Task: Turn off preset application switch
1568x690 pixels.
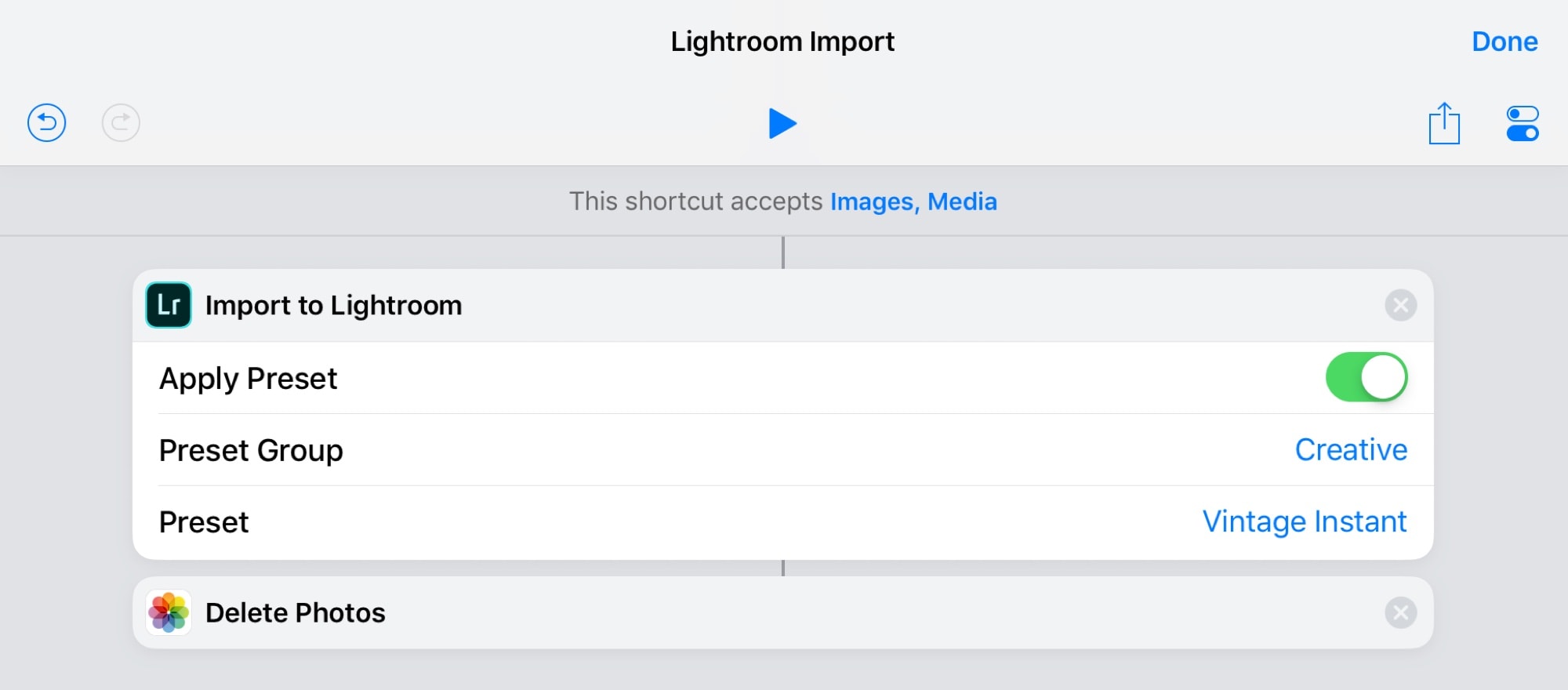Action: click(1367, 377)
